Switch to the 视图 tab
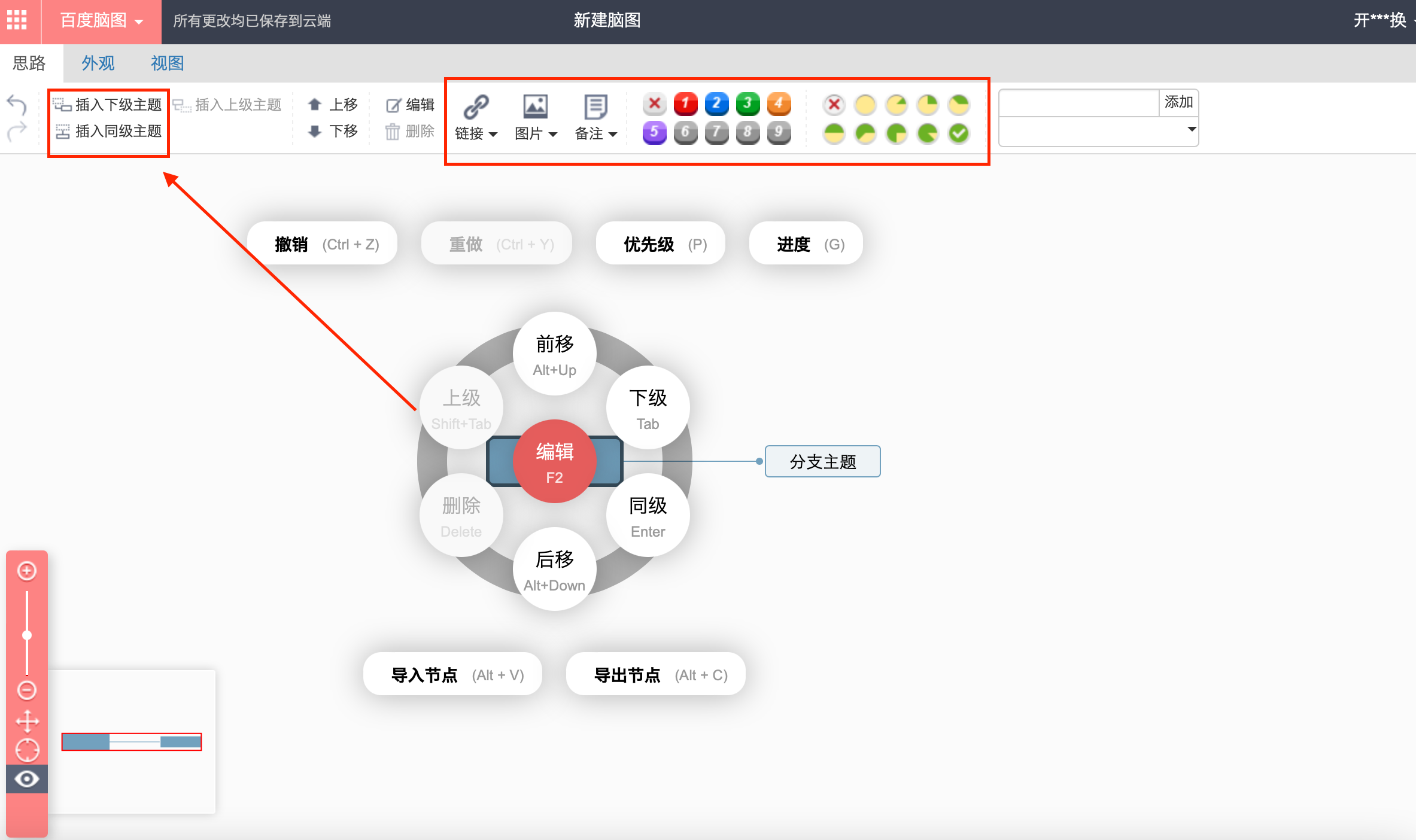This screenshot has width=1416, height=840. click(x=167, y=63)
